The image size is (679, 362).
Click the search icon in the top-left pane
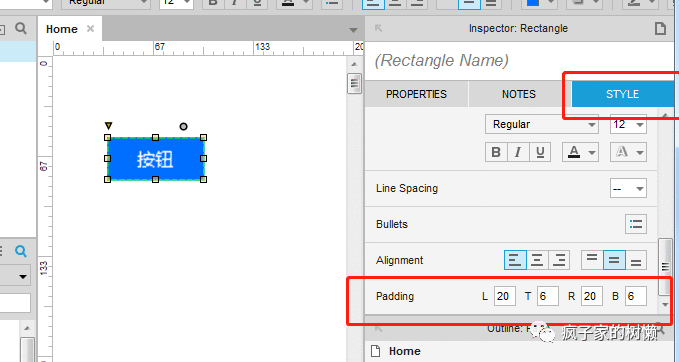tap(21, 29)
